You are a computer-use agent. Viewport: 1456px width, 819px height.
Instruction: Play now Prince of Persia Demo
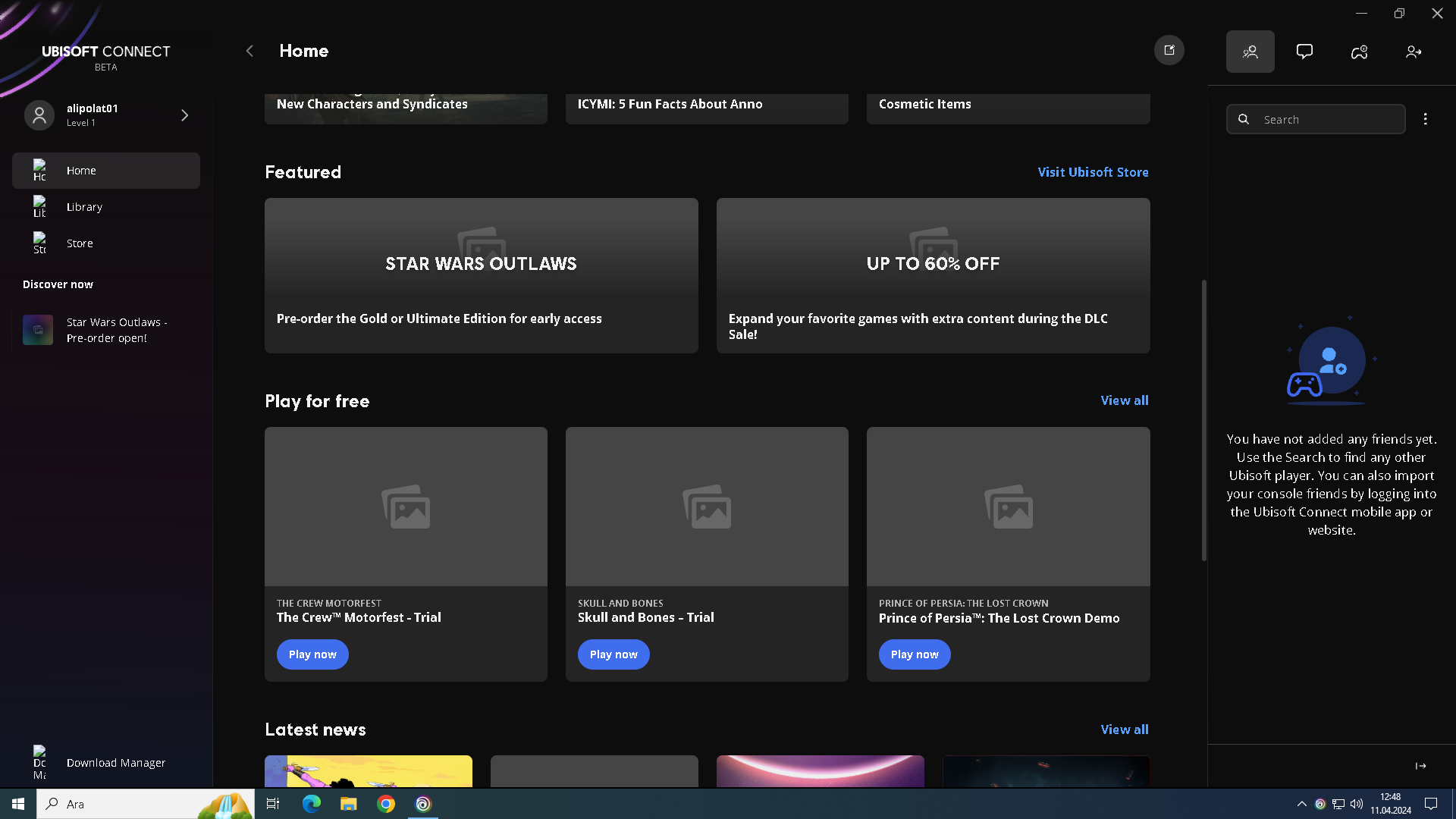tap(915, 654)
